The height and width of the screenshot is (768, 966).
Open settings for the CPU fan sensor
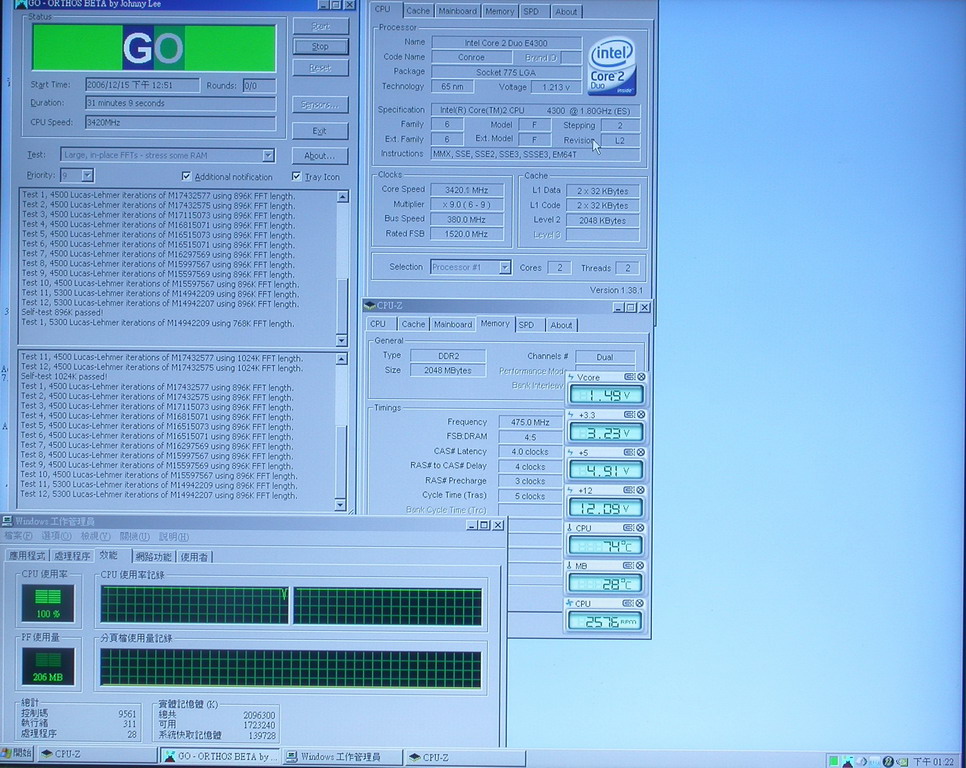click(630, 604)
